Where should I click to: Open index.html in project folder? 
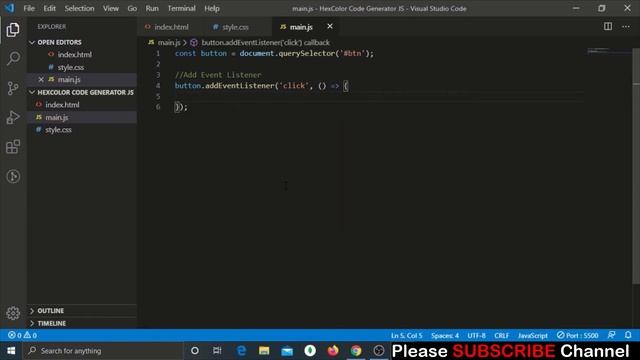82,105
